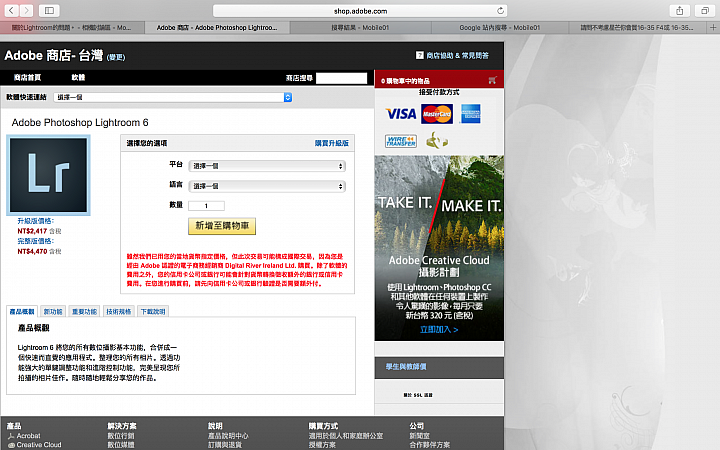Go forward with Safari's forward arrow
Screen dimensions: 720x450
click(27, 10)
